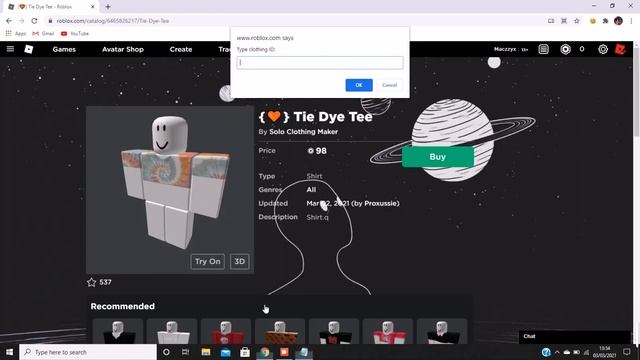Open Windows Start menu
Image resolution: width=640 pixels, height=360 pixels.
pos(9,352)
